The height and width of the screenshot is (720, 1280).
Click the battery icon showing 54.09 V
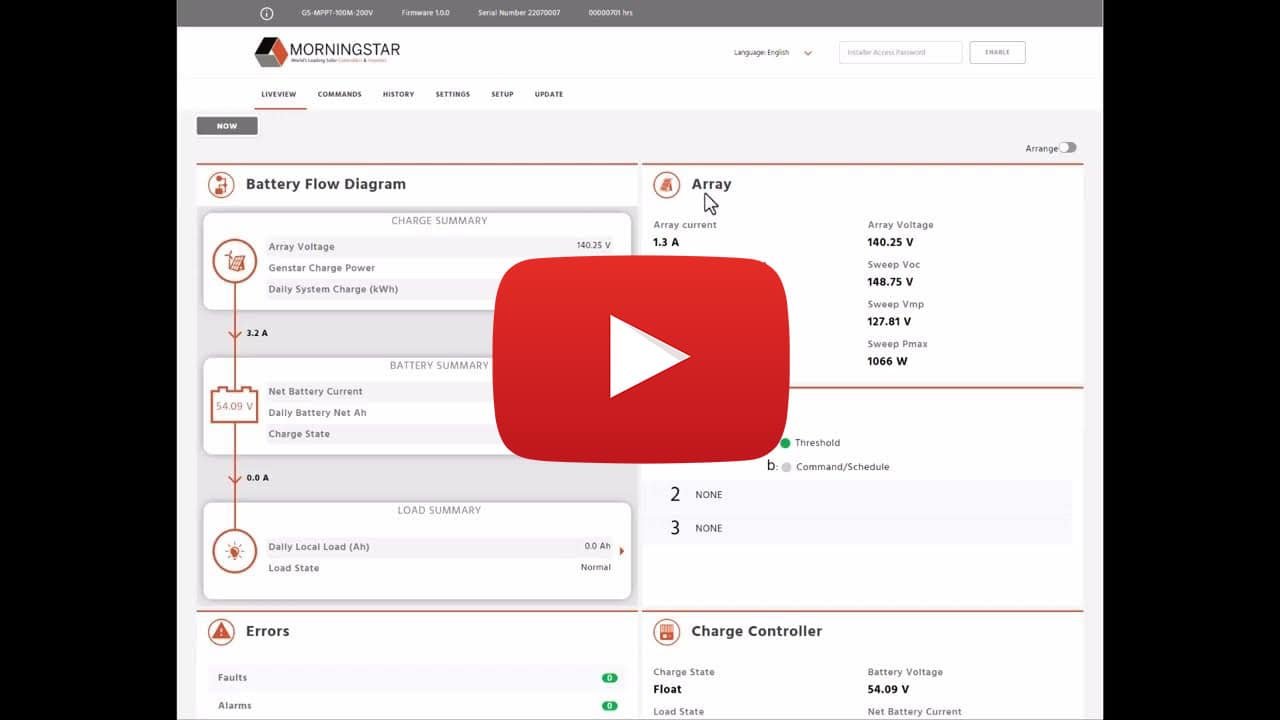(x=235, y=405)
